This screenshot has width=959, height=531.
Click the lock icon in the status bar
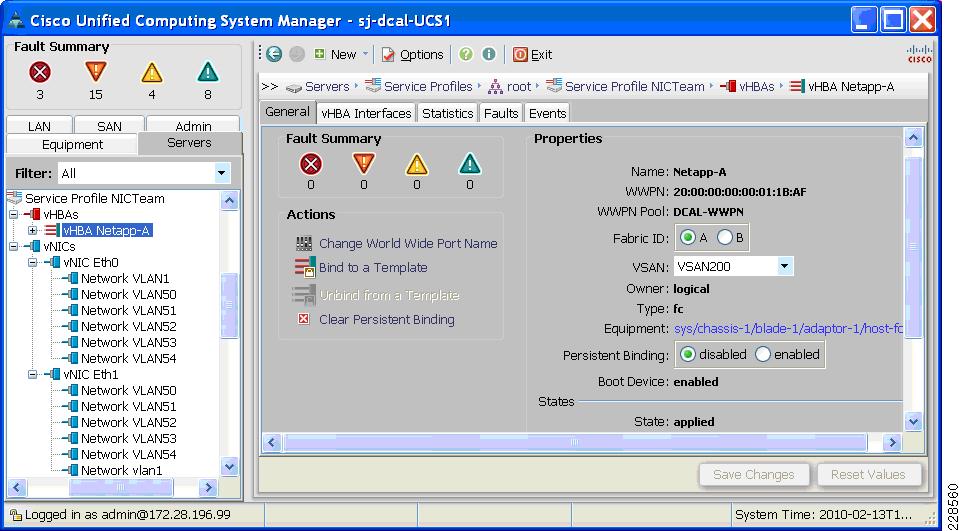(x=16, y=515)
